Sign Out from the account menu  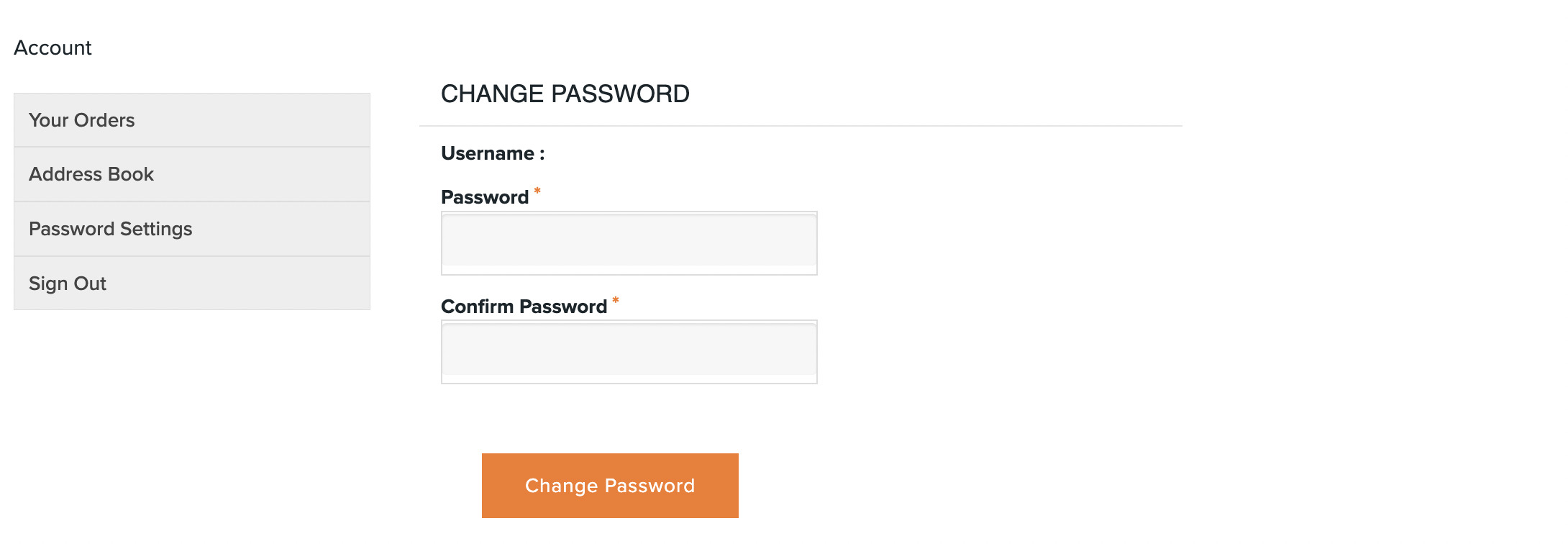click(68, 284)
